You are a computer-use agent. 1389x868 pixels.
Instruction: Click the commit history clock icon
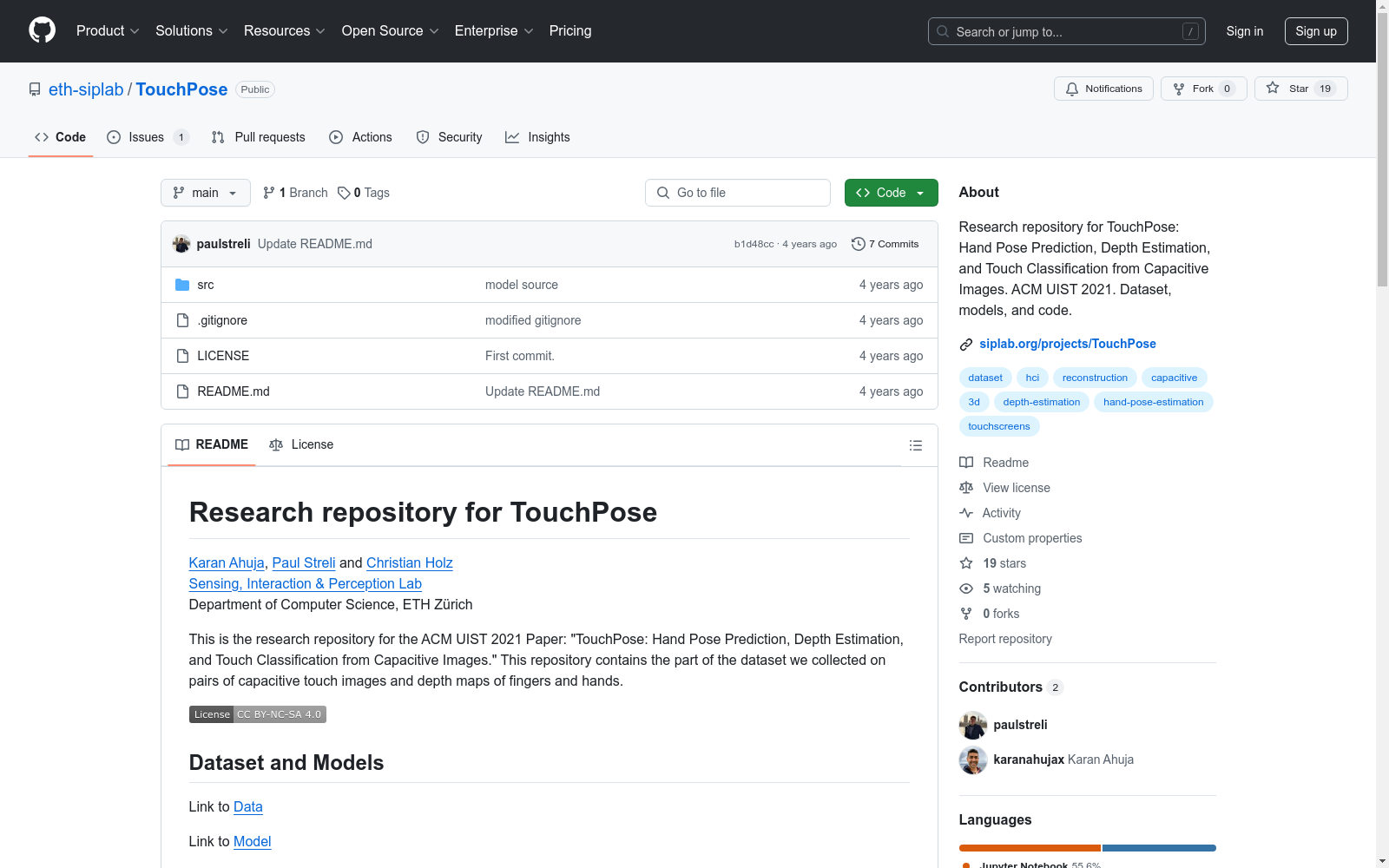pos(859,244)
